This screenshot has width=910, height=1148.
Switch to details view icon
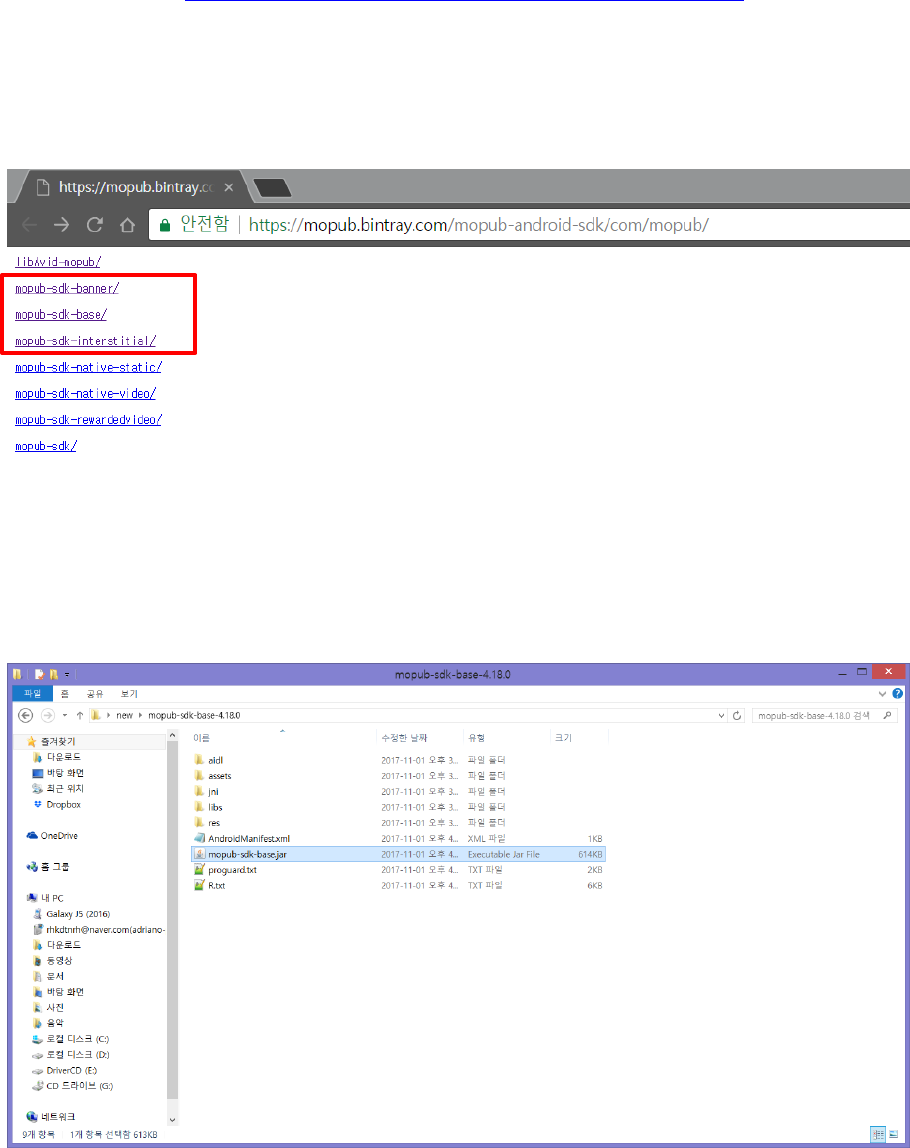point(878,1134)
